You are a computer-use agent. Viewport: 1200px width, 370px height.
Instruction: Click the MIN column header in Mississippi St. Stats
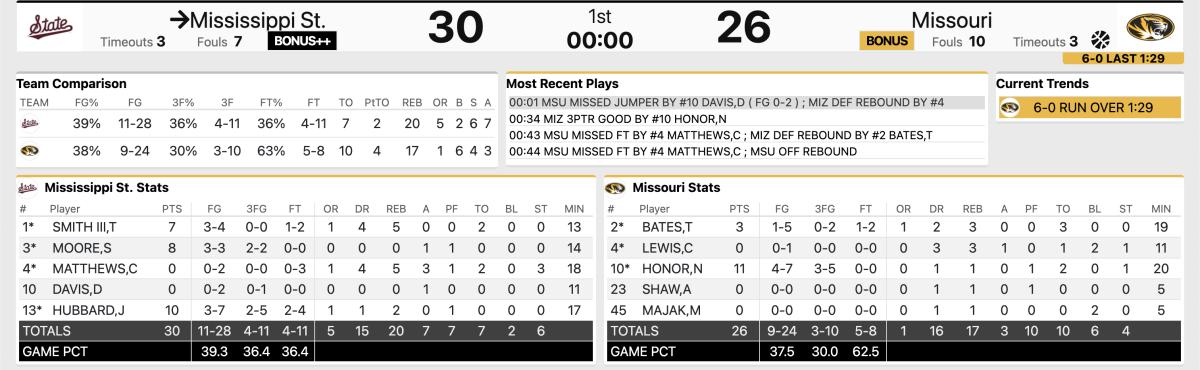[x=572, y=209]
